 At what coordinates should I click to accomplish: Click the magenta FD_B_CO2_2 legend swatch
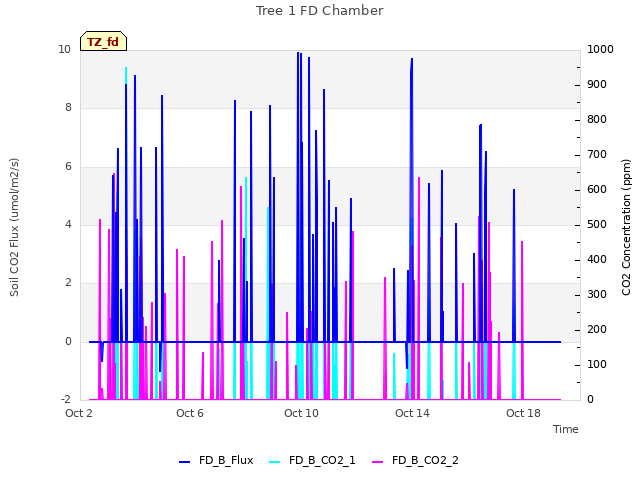(x=378, y=462)
